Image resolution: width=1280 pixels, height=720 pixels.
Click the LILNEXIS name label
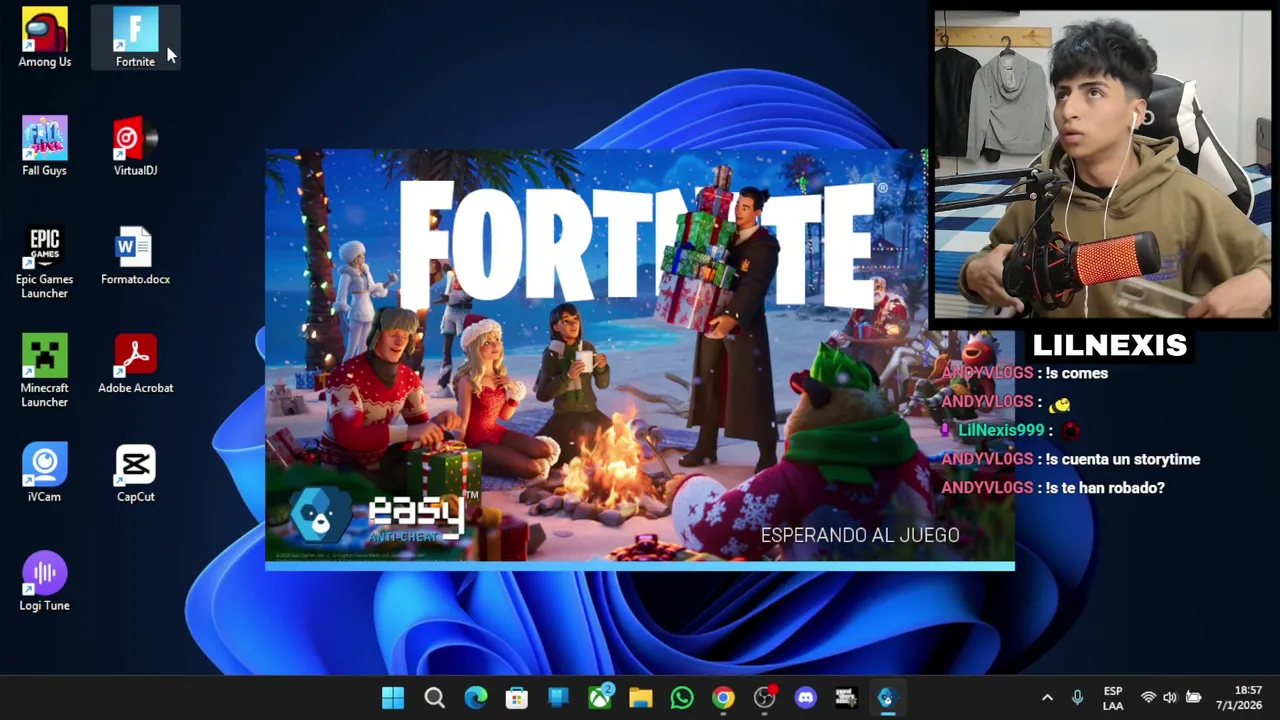(1109, 345)
